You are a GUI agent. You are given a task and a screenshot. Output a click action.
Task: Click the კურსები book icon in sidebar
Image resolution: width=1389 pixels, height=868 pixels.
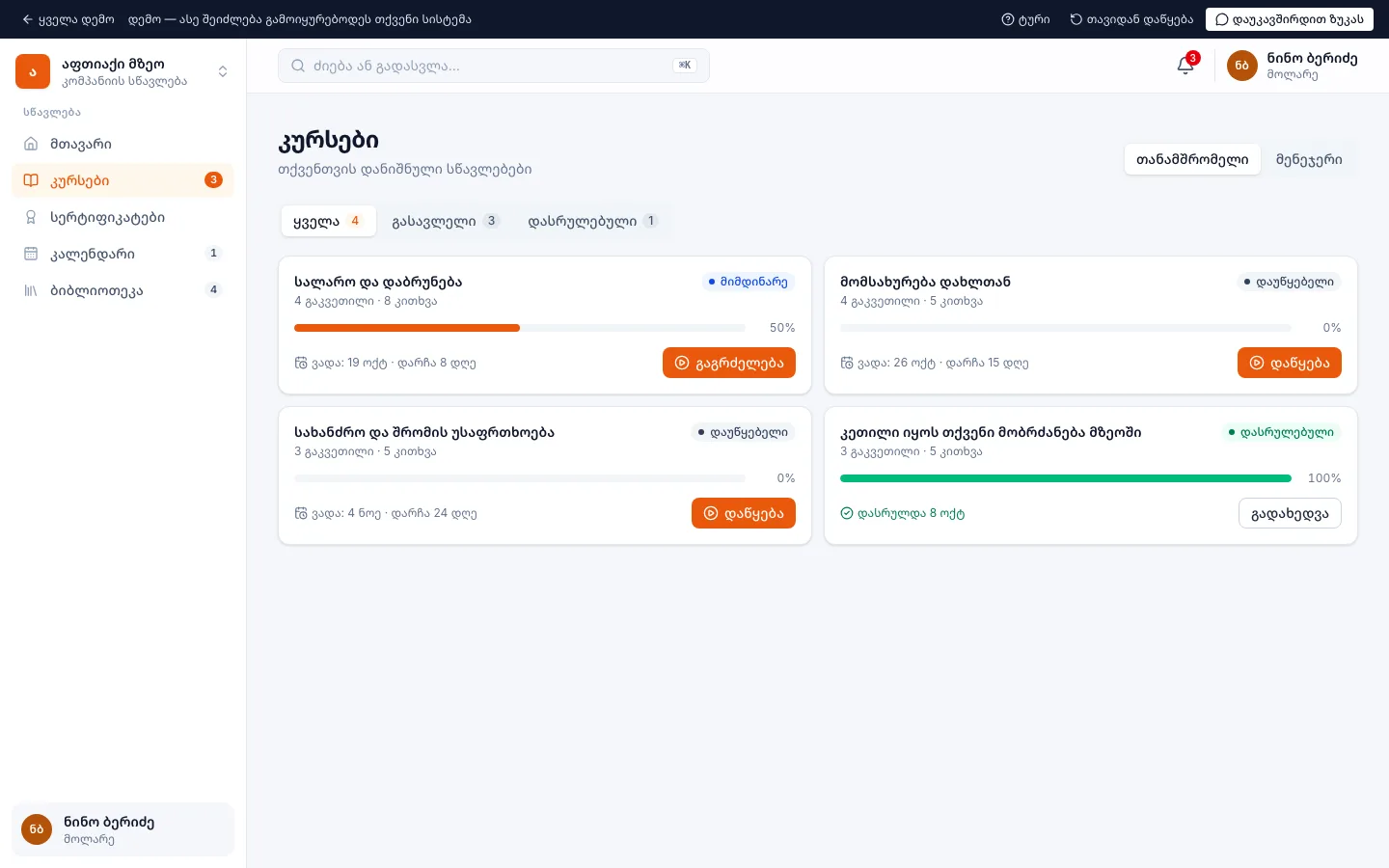point(31,180)
